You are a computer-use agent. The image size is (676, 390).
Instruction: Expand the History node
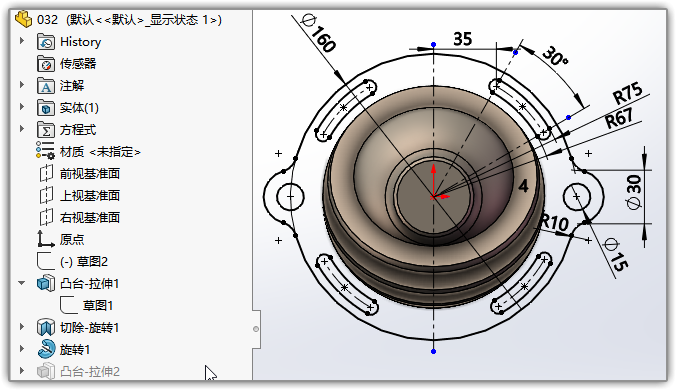(x=22, y=41)
